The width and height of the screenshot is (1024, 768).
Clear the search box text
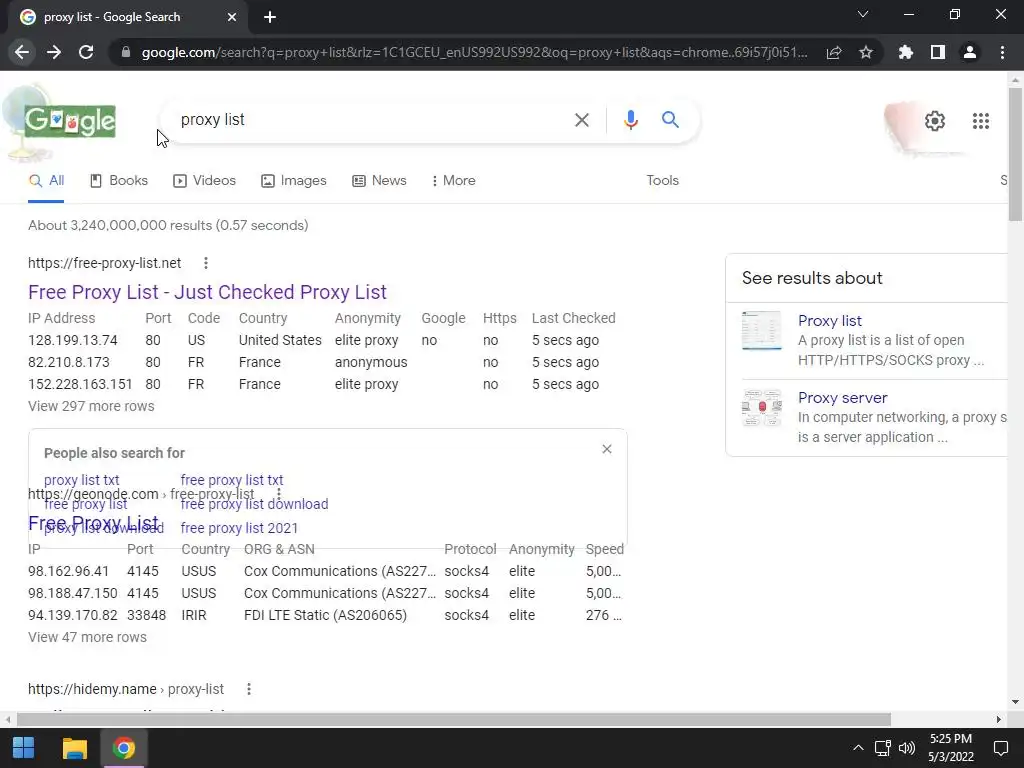581,120
